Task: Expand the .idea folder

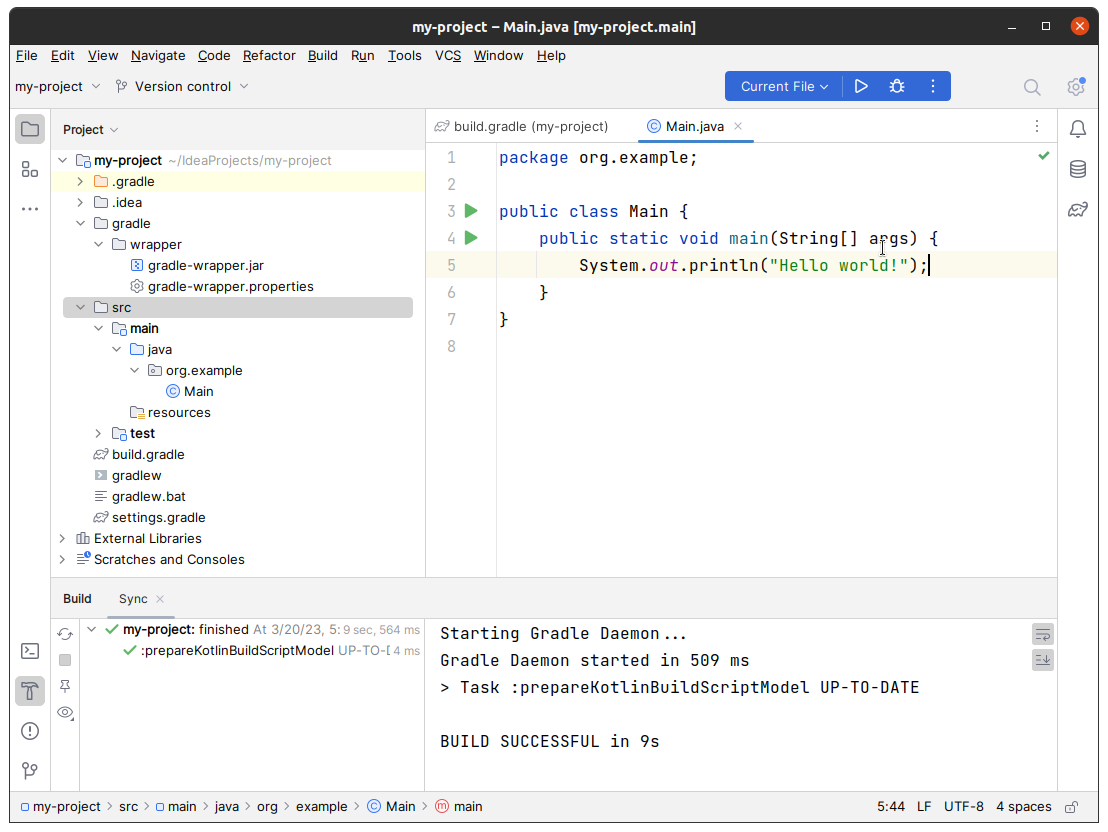Action: [81, 203]
